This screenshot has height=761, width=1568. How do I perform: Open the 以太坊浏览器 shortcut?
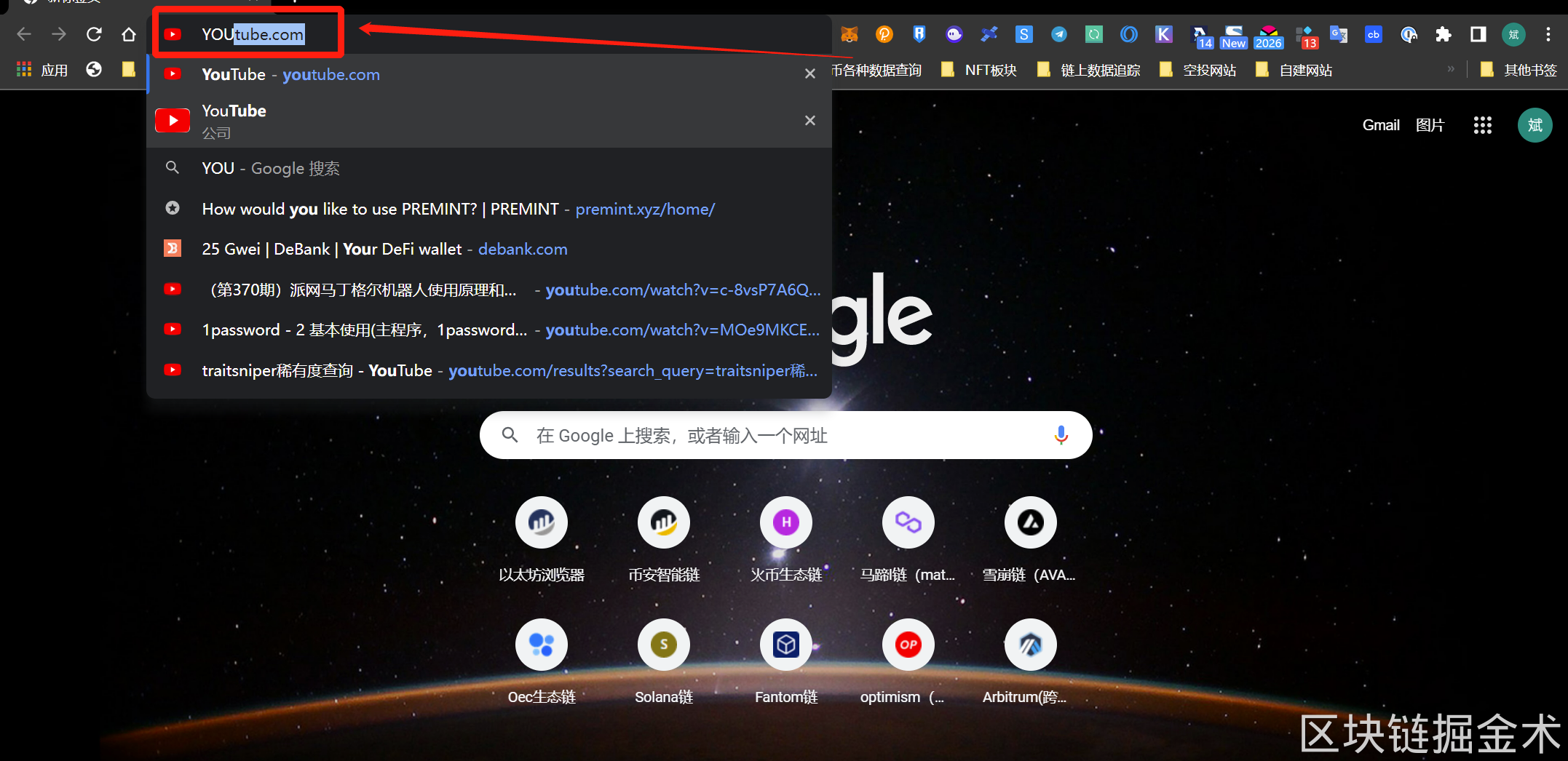point(542,540)
